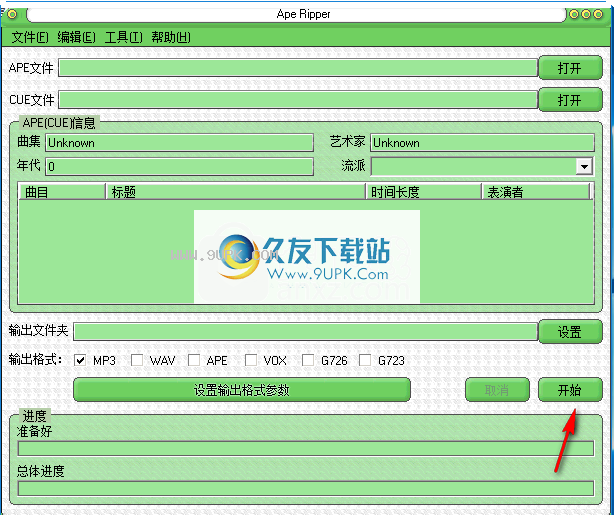Click 打开 button for CUE文件
The width and height of the screenshot is (614, 515).
(x=570, y=100)
